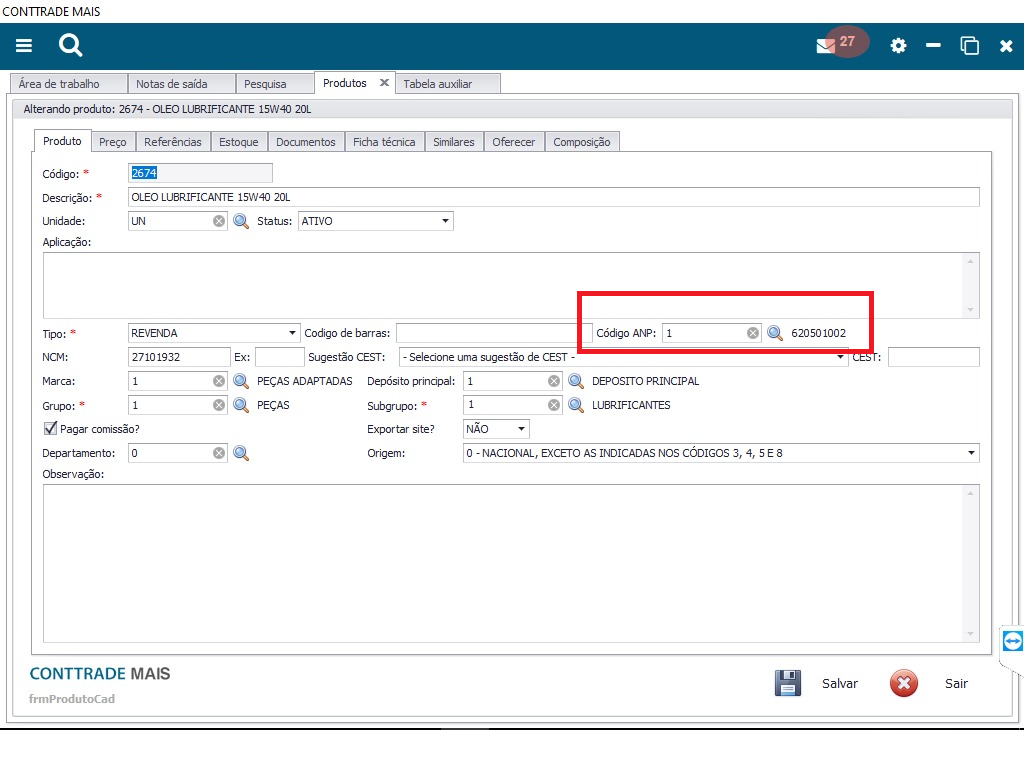This screenshot has height=768, width=1024.
Task: Open TeamViewer side panel icon
Action: click(1012, 640)
